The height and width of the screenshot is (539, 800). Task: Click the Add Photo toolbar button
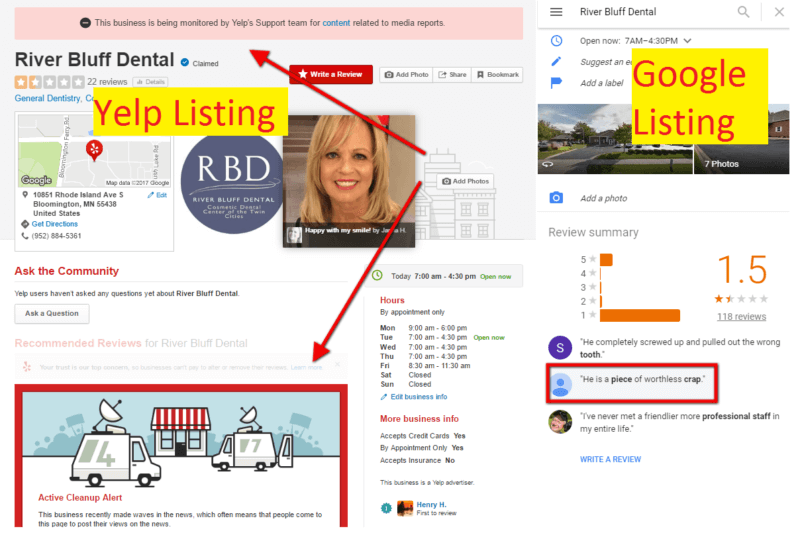(406, 75)
